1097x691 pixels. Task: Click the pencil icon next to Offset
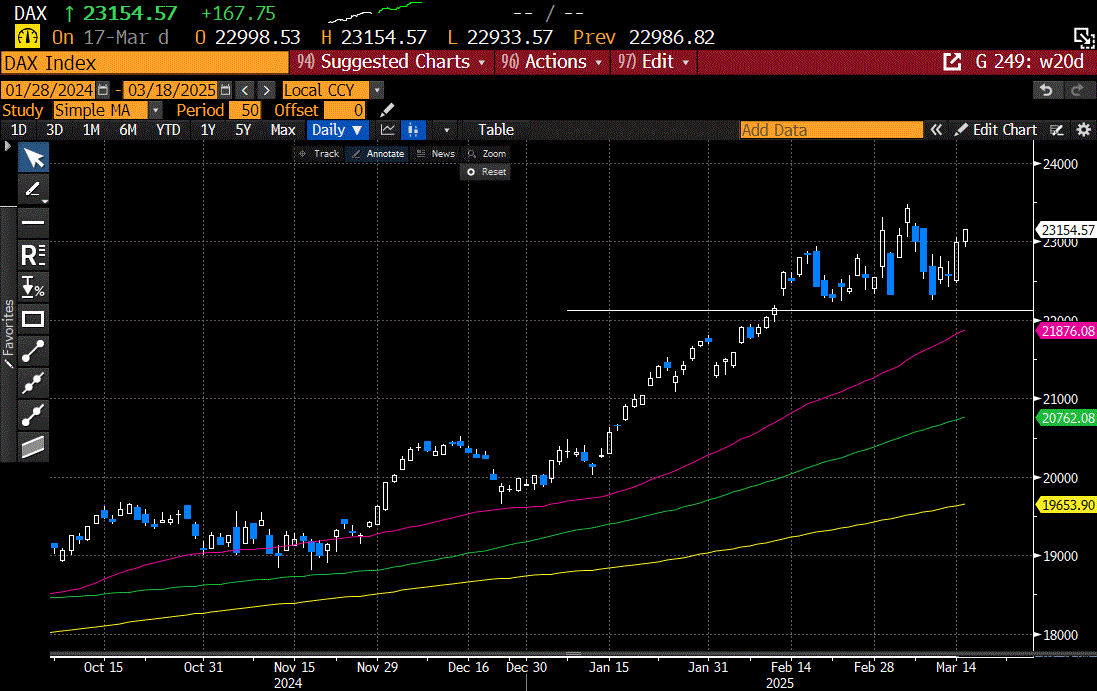(x=387, y=111)
